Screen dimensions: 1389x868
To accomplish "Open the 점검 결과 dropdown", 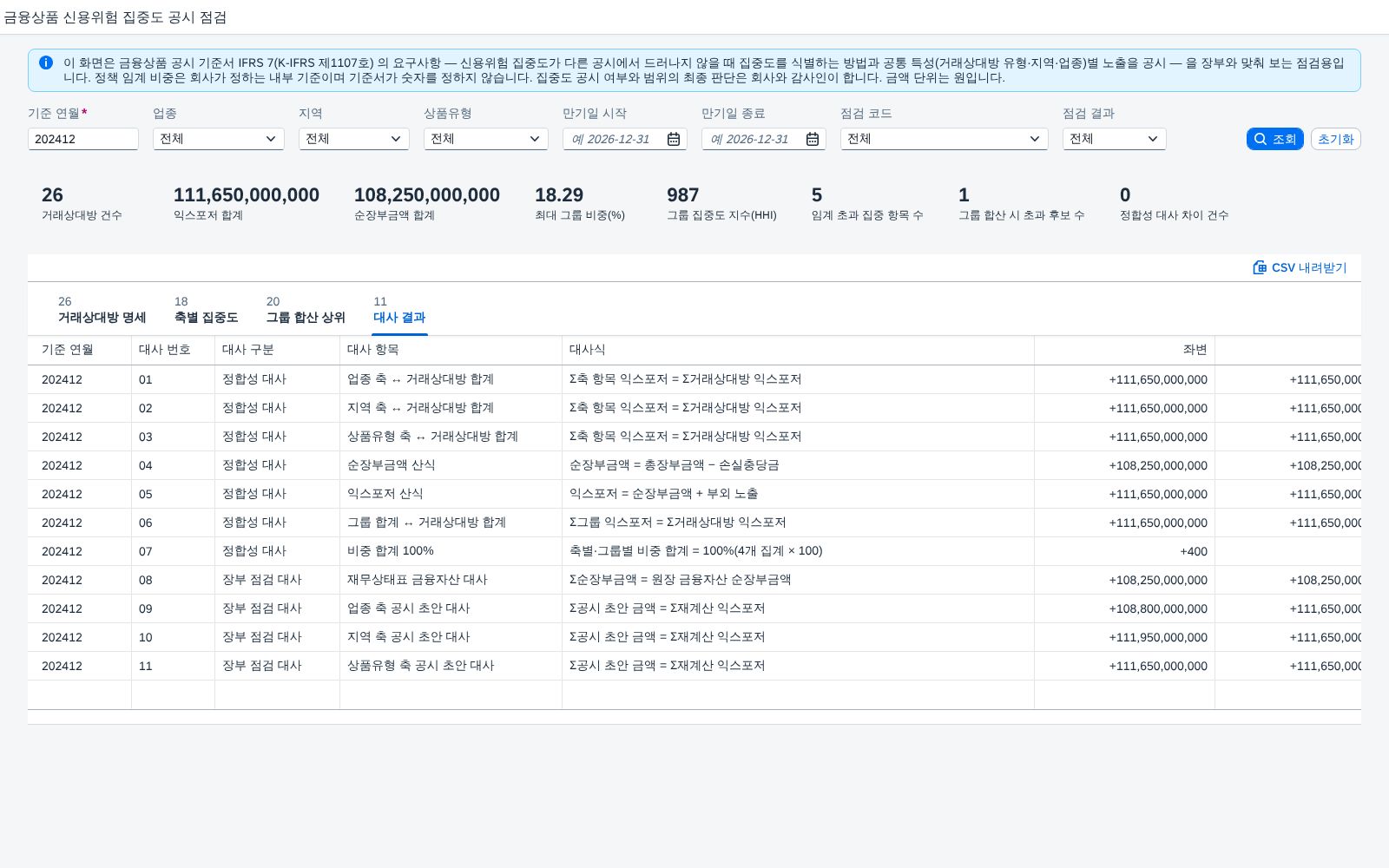I will tap(1115, 139).
